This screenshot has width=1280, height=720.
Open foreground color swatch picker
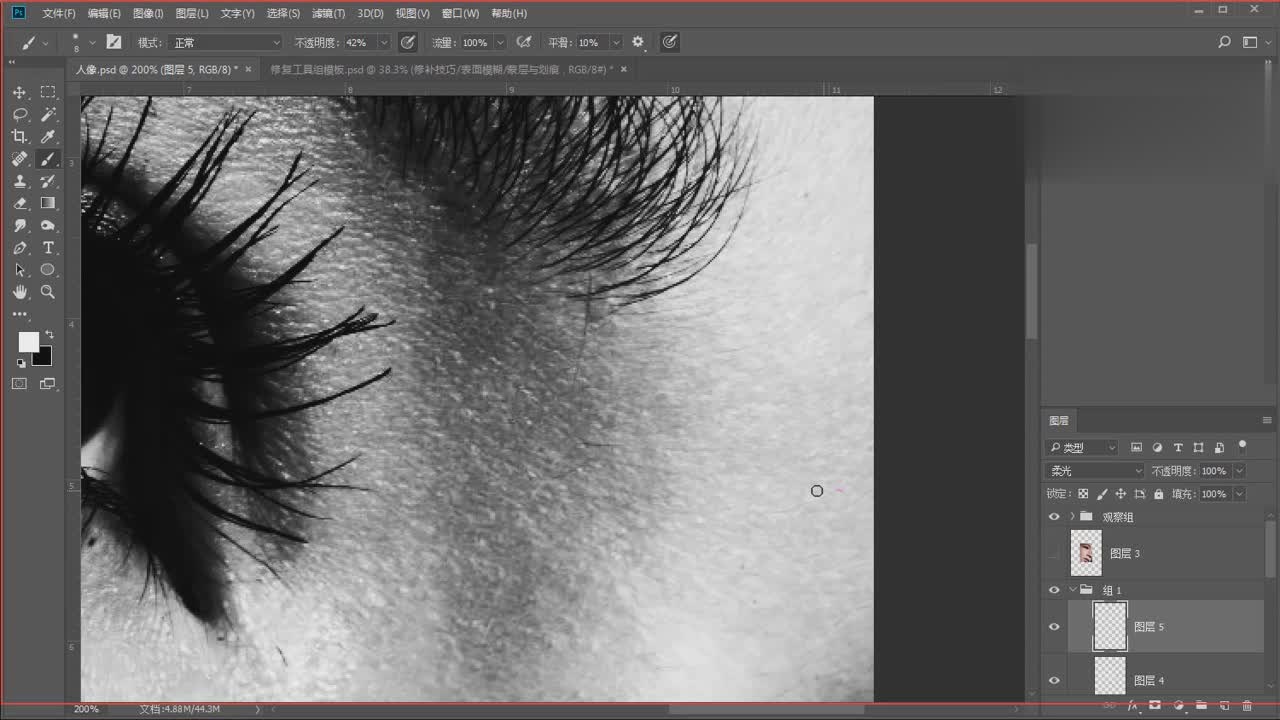pyautogui.click(x=28, y=342)
